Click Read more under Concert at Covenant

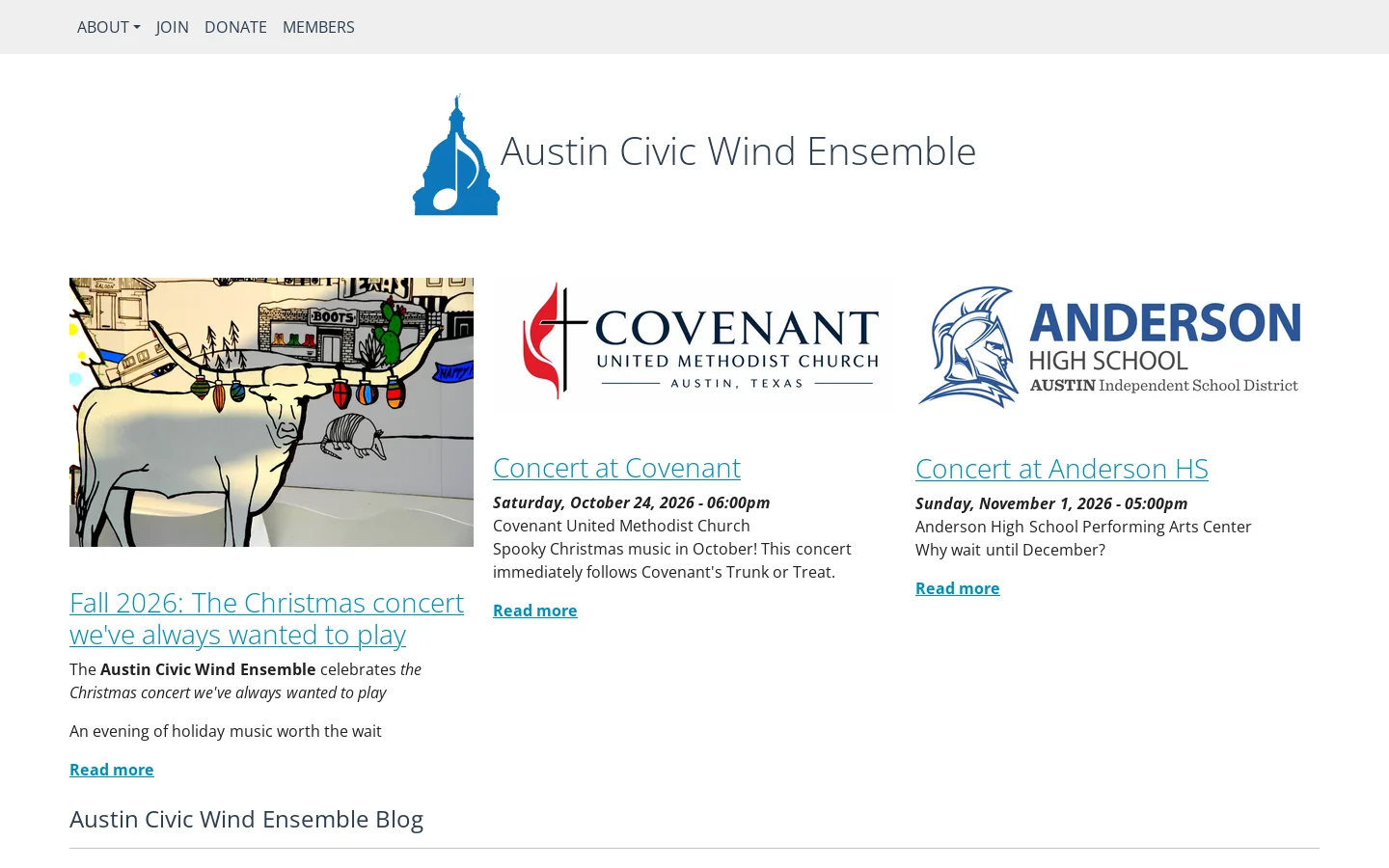click(535, 610)
